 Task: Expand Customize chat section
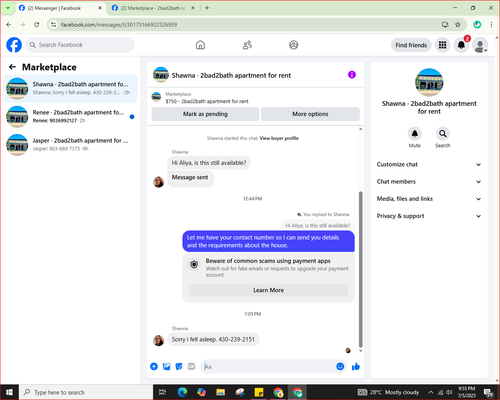(x=429, y=164)
